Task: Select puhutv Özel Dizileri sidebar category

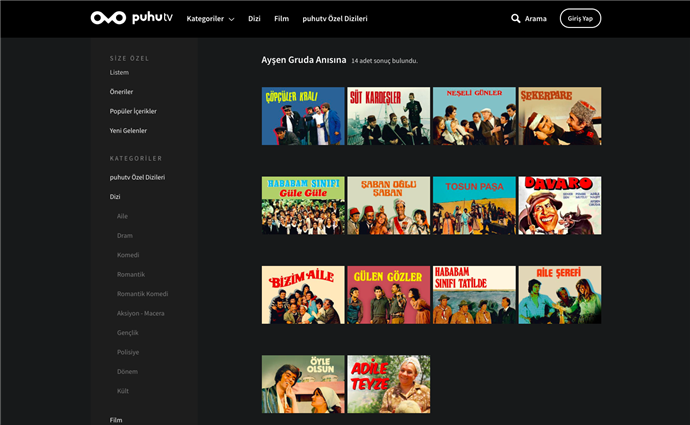Action: 137,177
